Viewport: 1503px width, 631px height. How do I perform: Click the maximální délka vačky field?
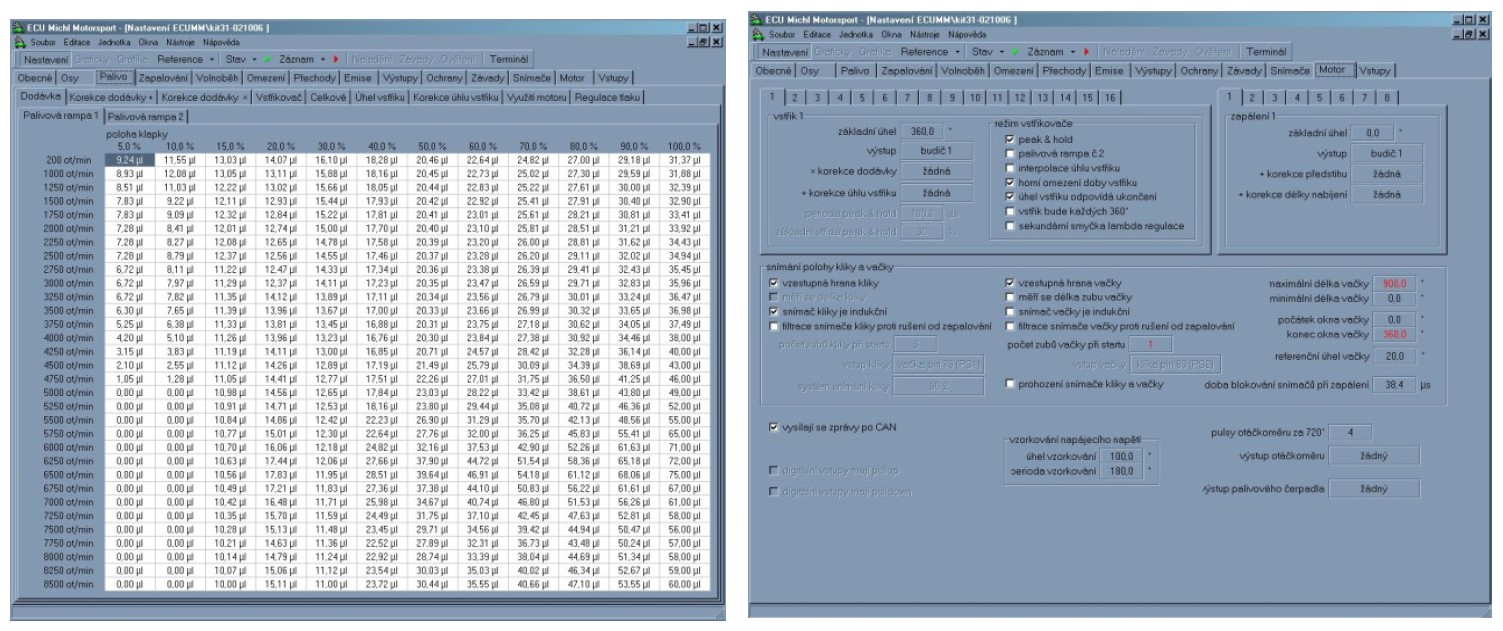1394,284
